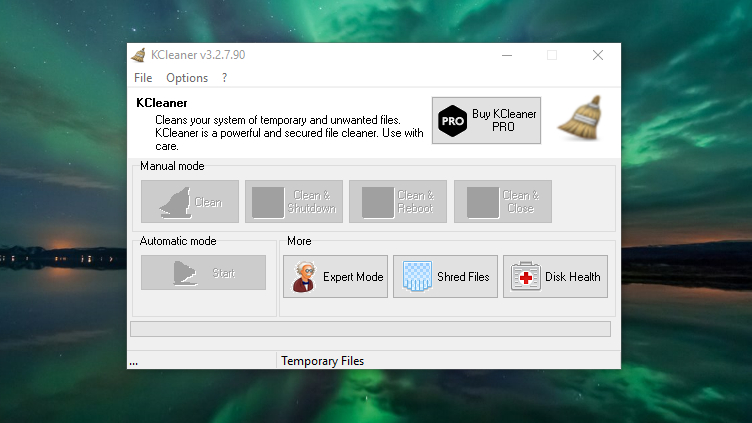Open the Disk Health tool
This screenshot has width=752, height=423.
555,277
